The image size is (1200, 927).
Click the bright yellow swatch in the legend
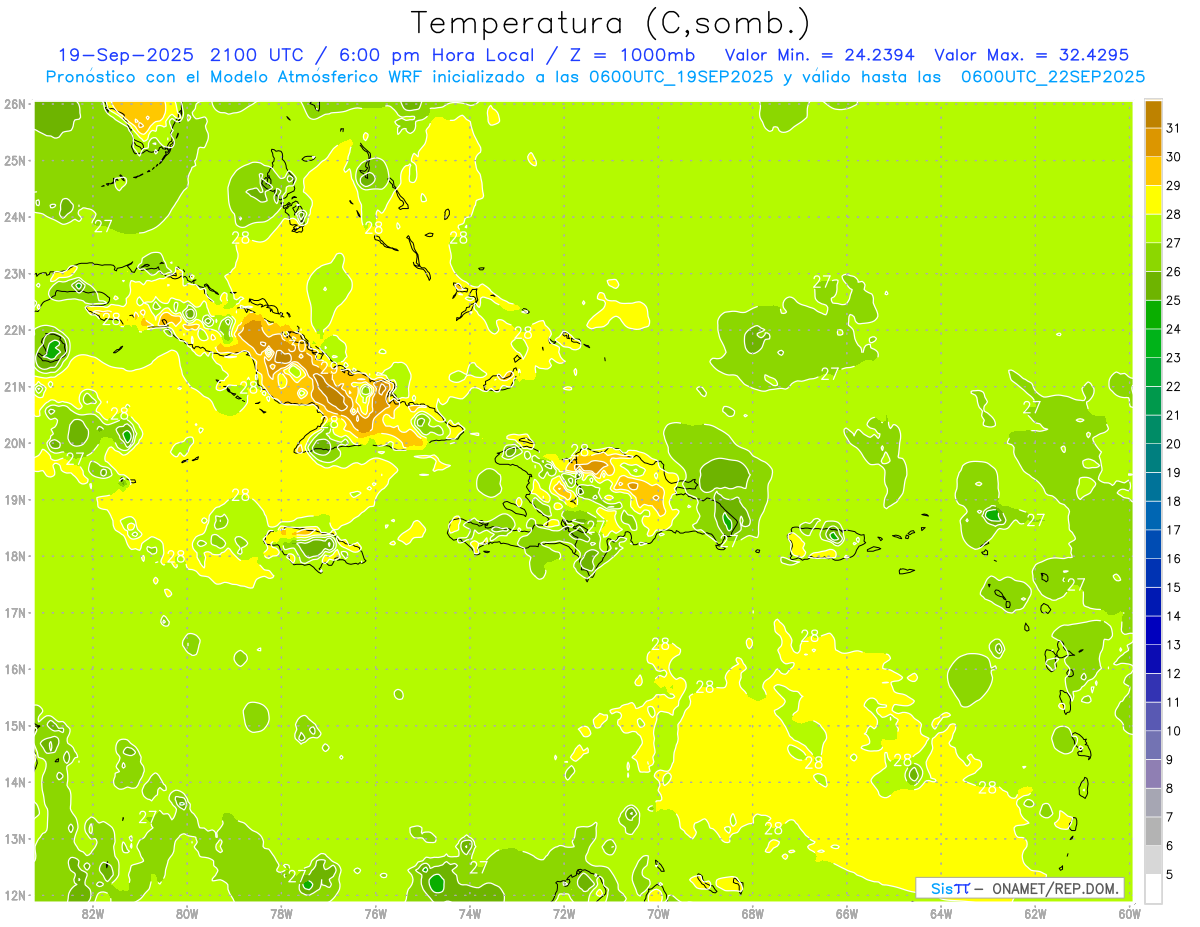click(1153, 200)
